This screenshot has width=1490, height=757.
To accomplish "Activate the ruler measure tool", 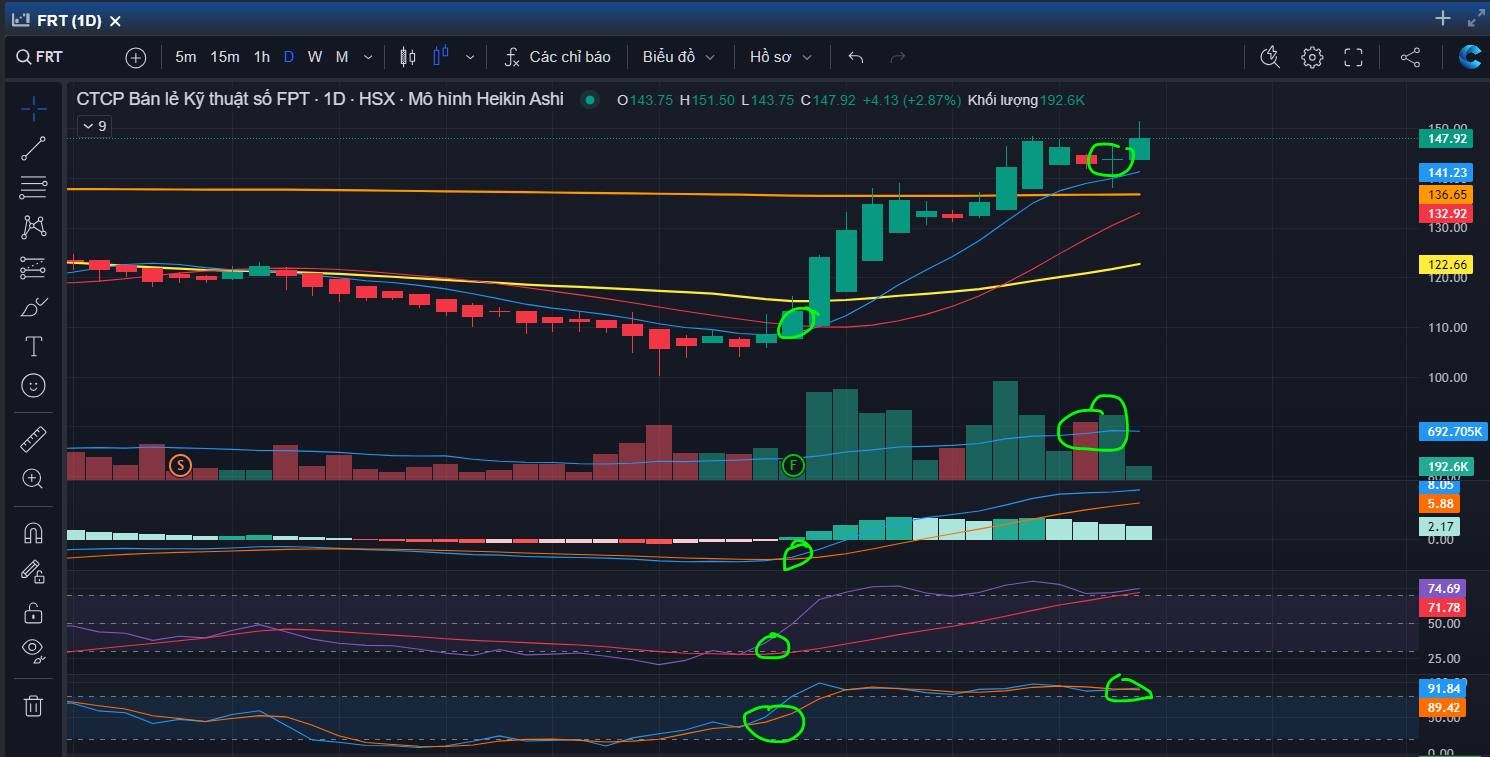I will coord(34,439).
